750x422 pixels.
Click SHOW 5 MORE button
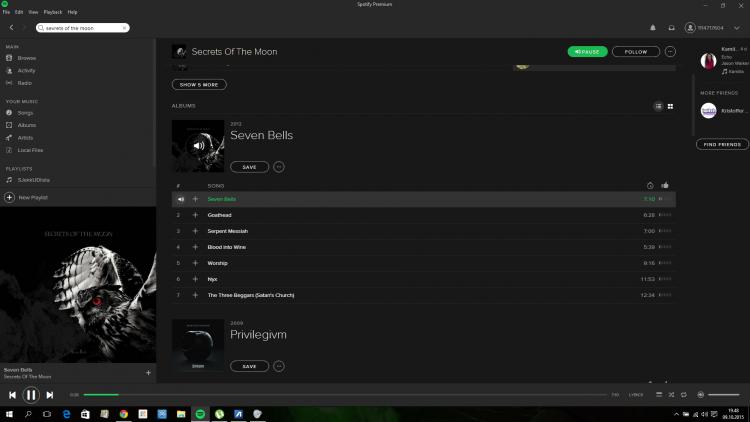(199, 85)
